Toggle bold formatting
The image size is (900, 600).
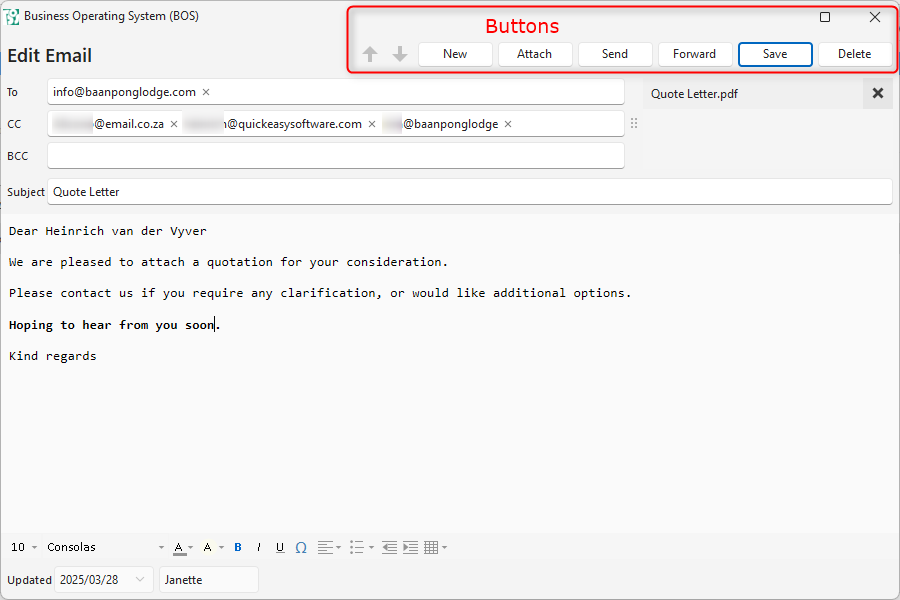click(x=238, y=548)
